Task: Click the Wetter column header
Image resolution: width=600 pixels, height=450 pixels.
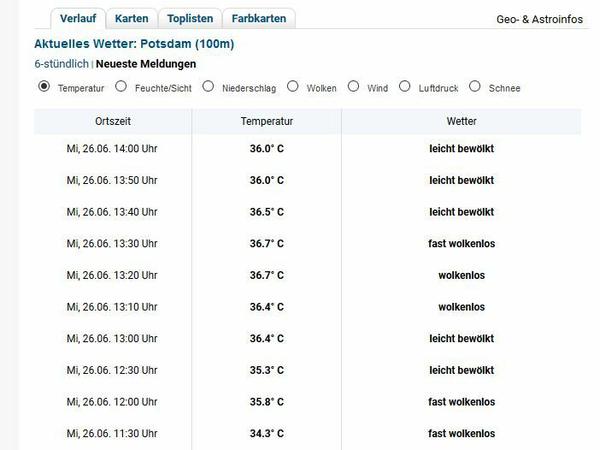Action: click(x=461, y=121)
